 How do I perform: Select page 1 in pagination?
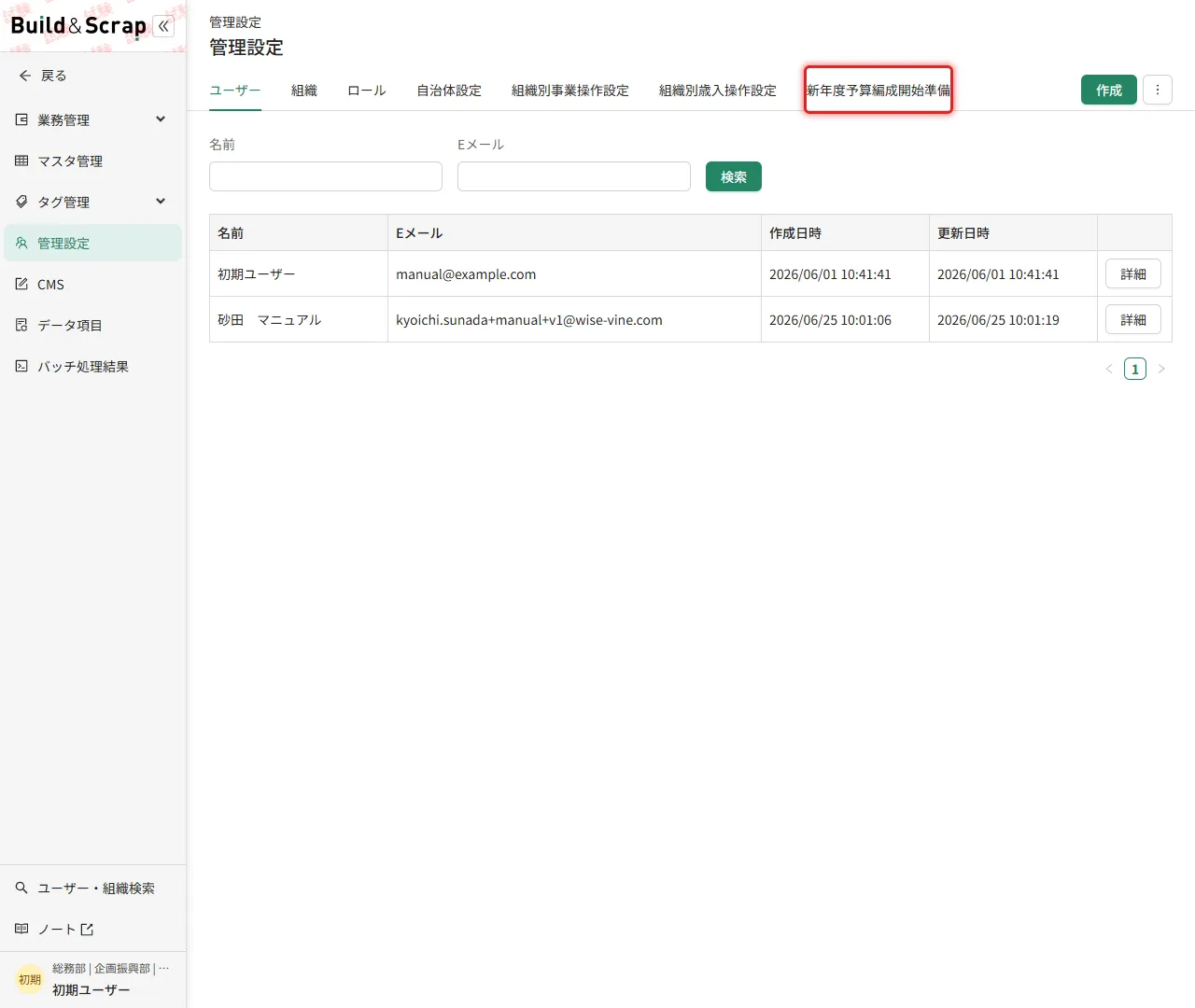[1135, 369]
